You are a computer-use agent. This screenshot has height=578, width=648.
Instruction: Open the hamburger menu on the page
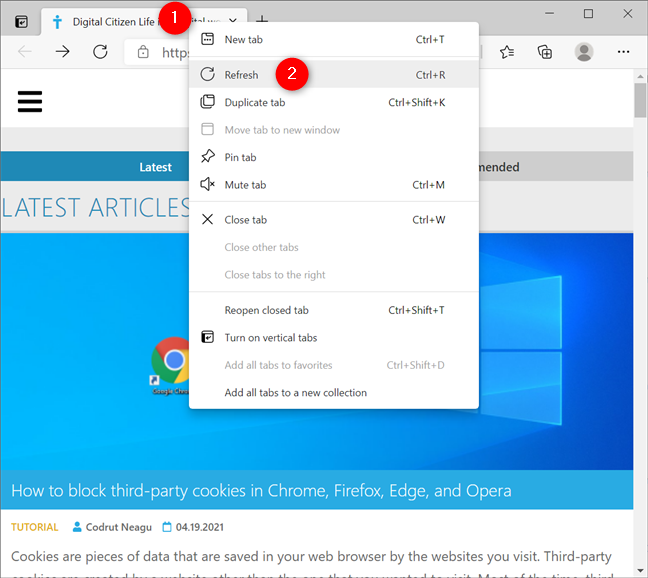click(x=30, y=101)
